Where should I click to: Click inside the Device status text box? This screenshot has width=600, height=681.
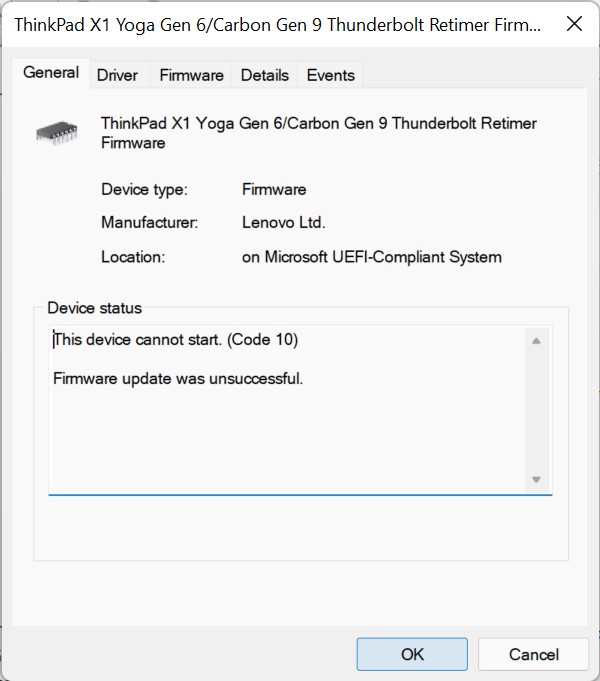[x=290, y=440]
